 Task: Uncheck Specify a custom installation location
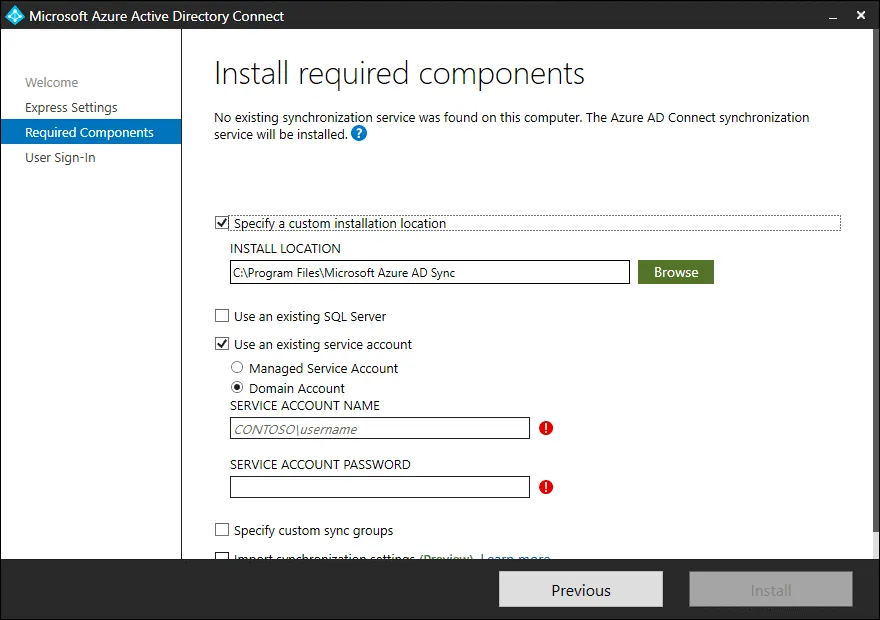coord(222,223)
